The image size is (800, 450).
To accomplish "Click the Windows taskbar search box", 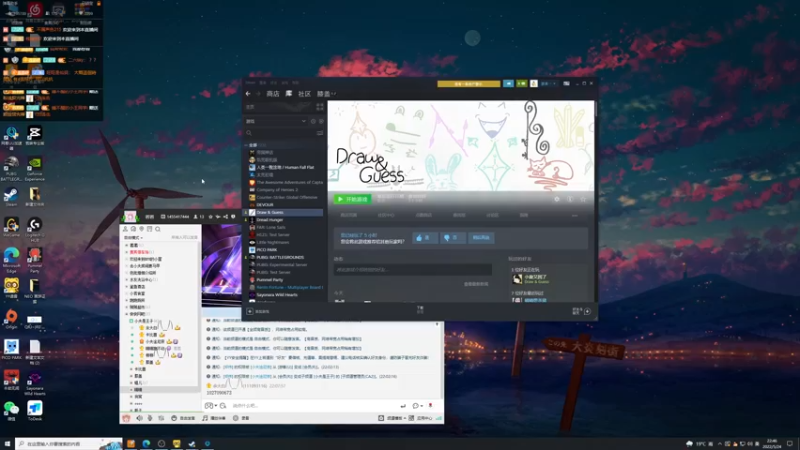I will pyautogui.click(x=69, y=444).
